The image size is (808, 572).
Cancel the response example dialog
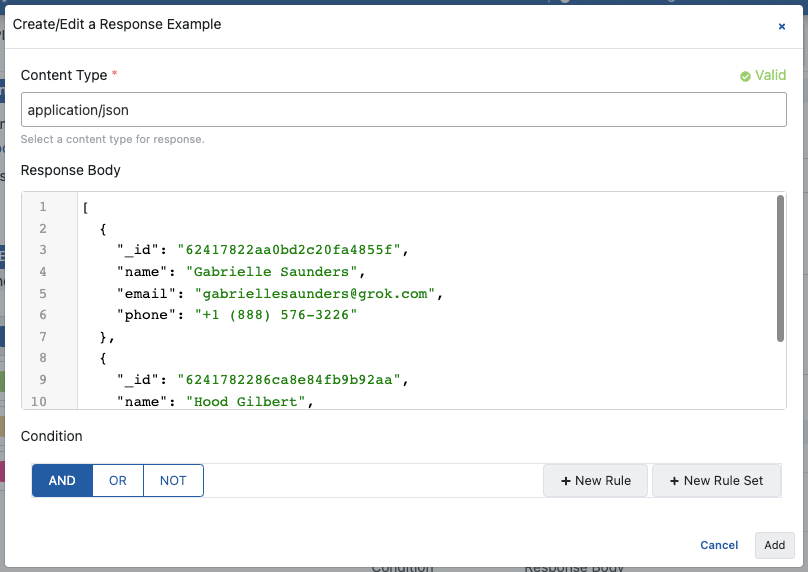coord(719,545)
